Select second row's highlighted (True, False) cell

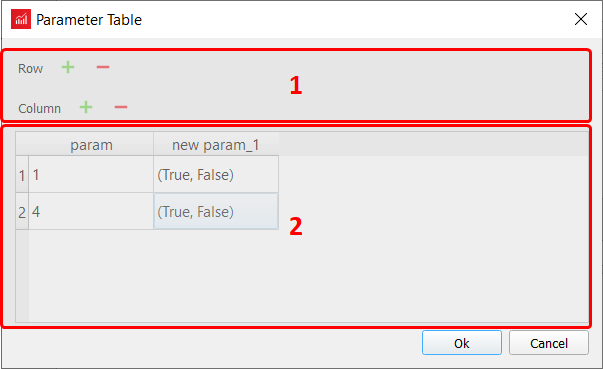click(x=216, y=211)
